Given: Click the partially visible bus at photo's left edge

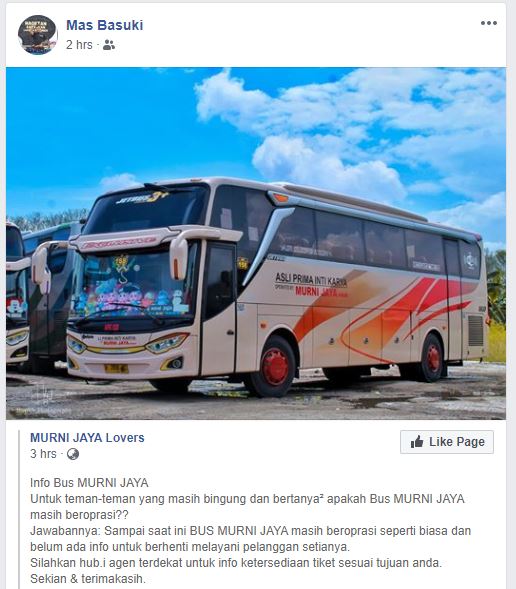Looking at the screenshot, I should click(x=17, y=297).
